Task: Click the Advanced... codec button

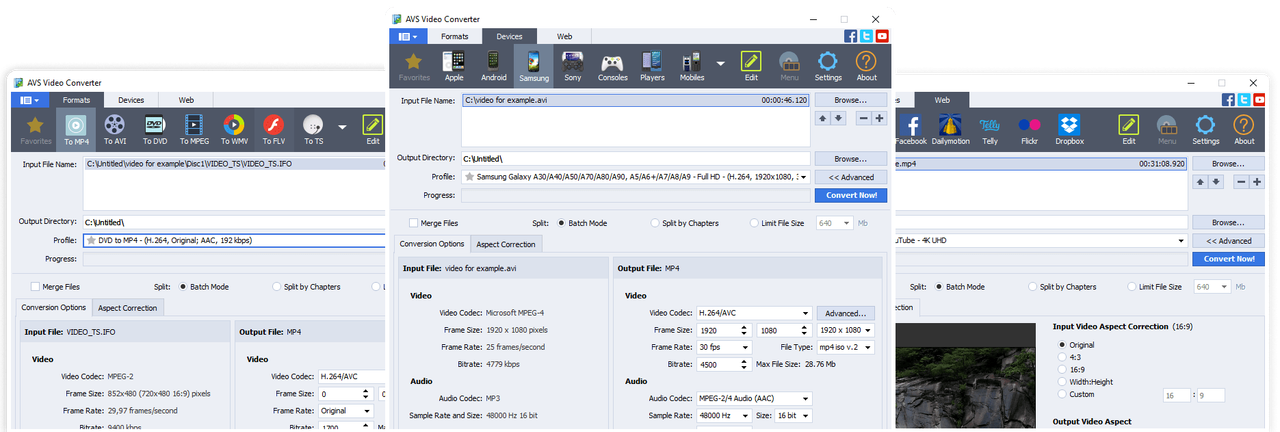Action: coord(846,313)
